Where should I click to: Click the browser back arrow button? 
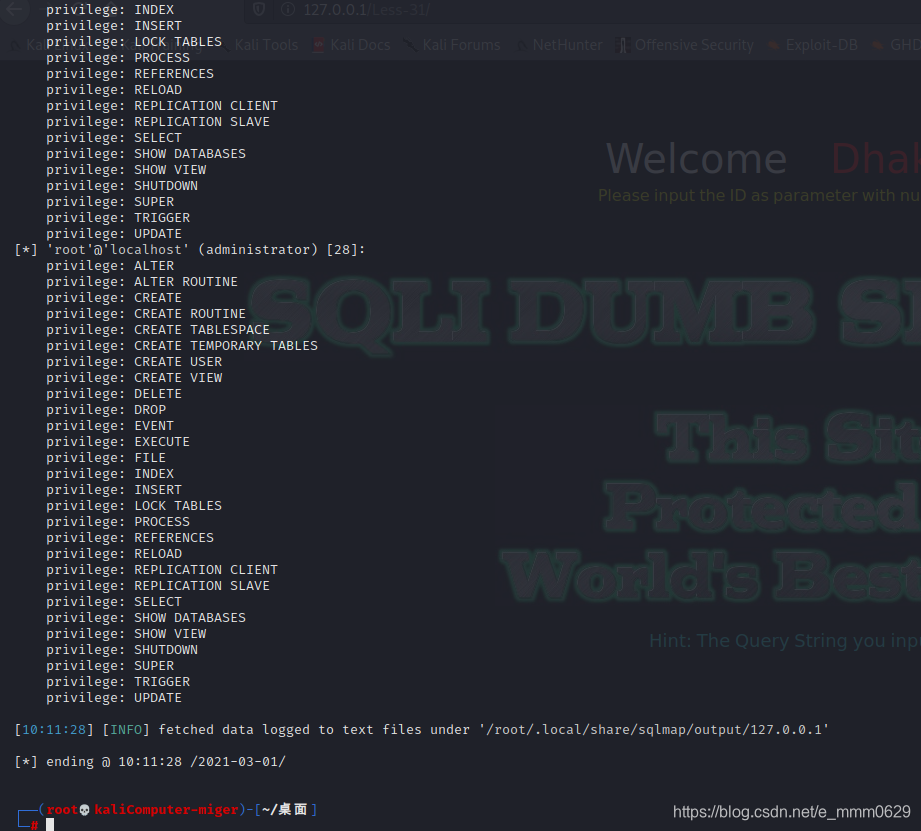[x=14, y=10]
